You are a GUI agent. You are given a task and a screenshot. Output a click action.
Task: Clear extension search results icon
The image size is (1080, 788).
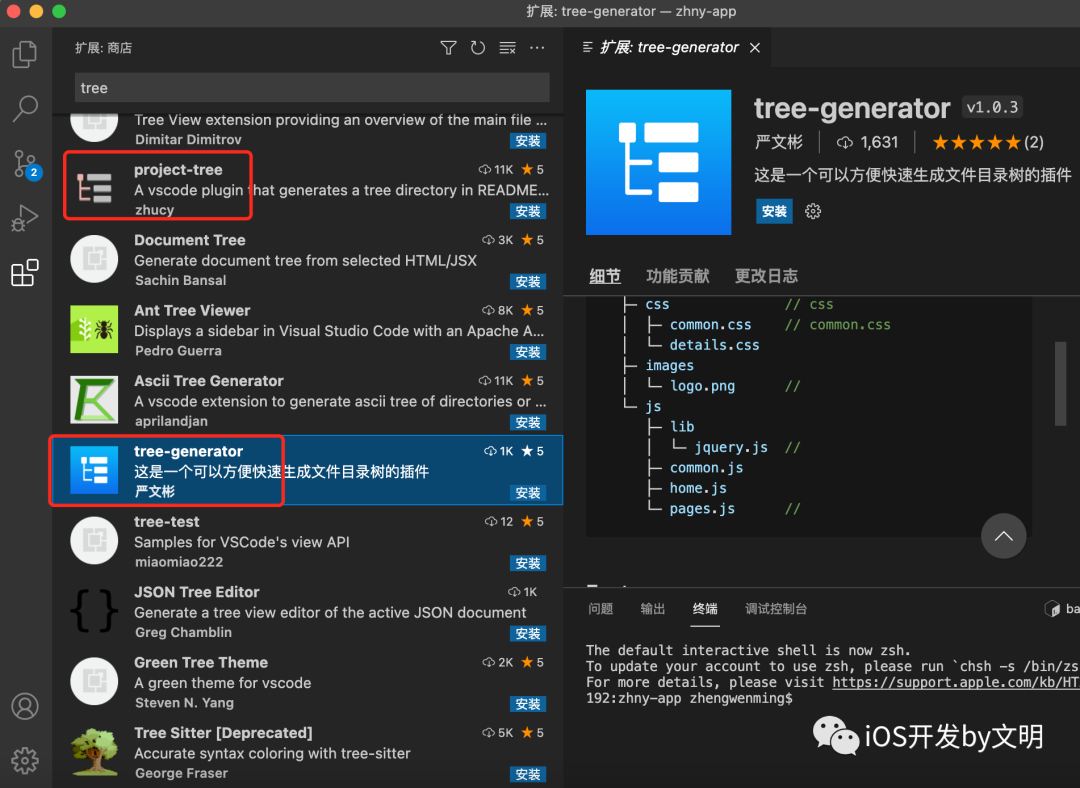(x=508, y=48)
